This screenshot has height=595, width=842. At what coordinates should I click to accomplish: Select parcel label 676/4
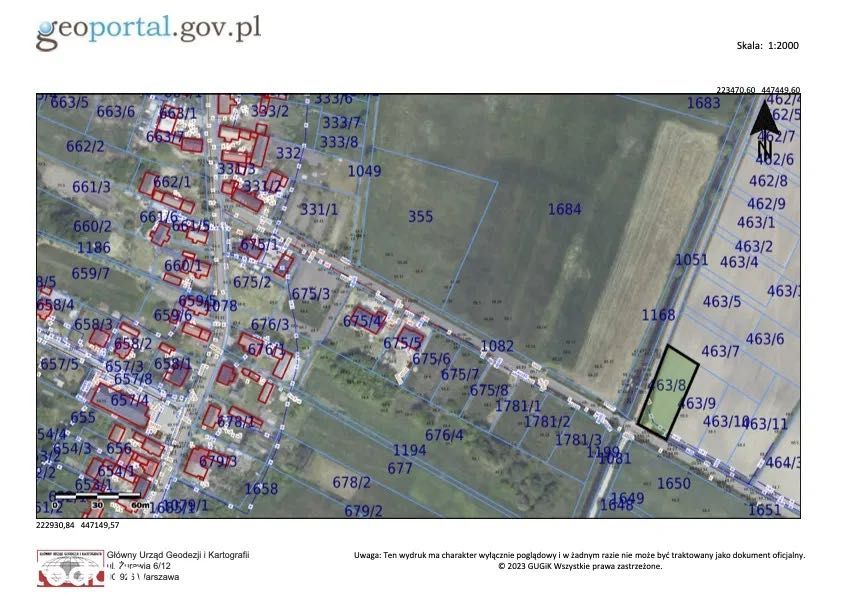(444, 435)
